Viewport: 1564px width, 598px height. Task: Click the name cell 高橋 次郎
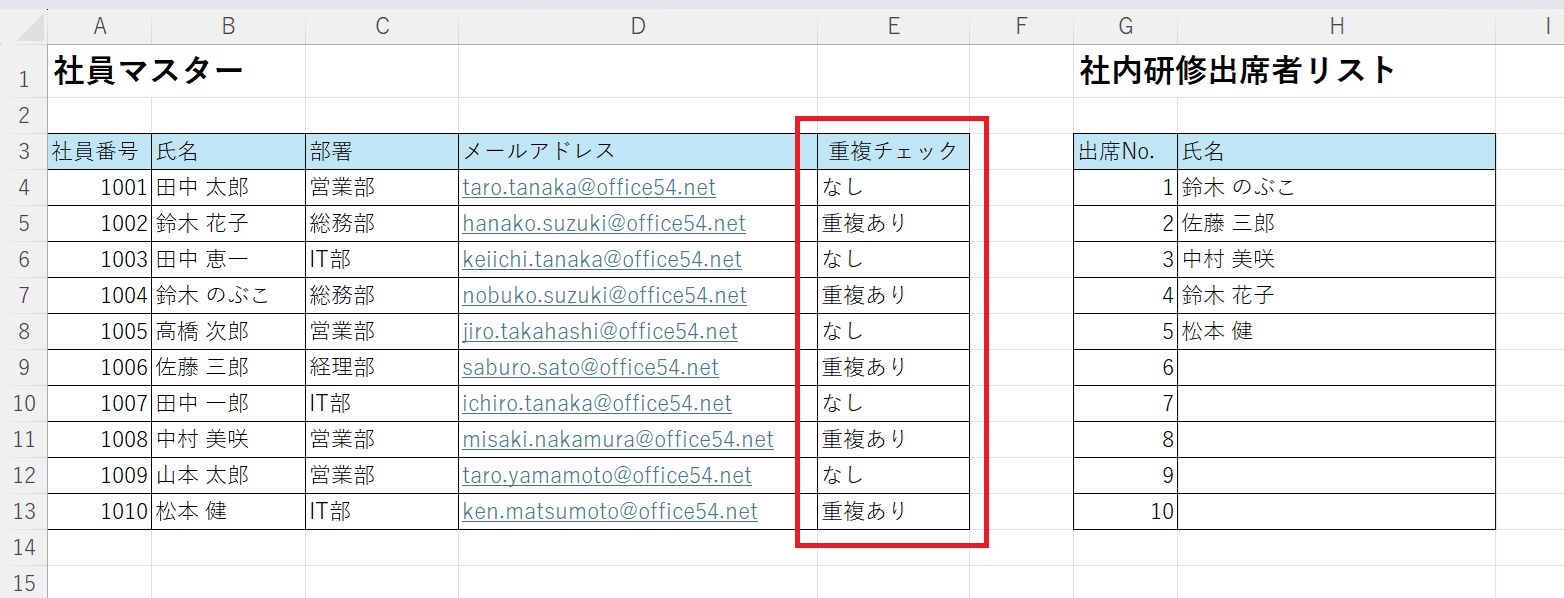229,331
